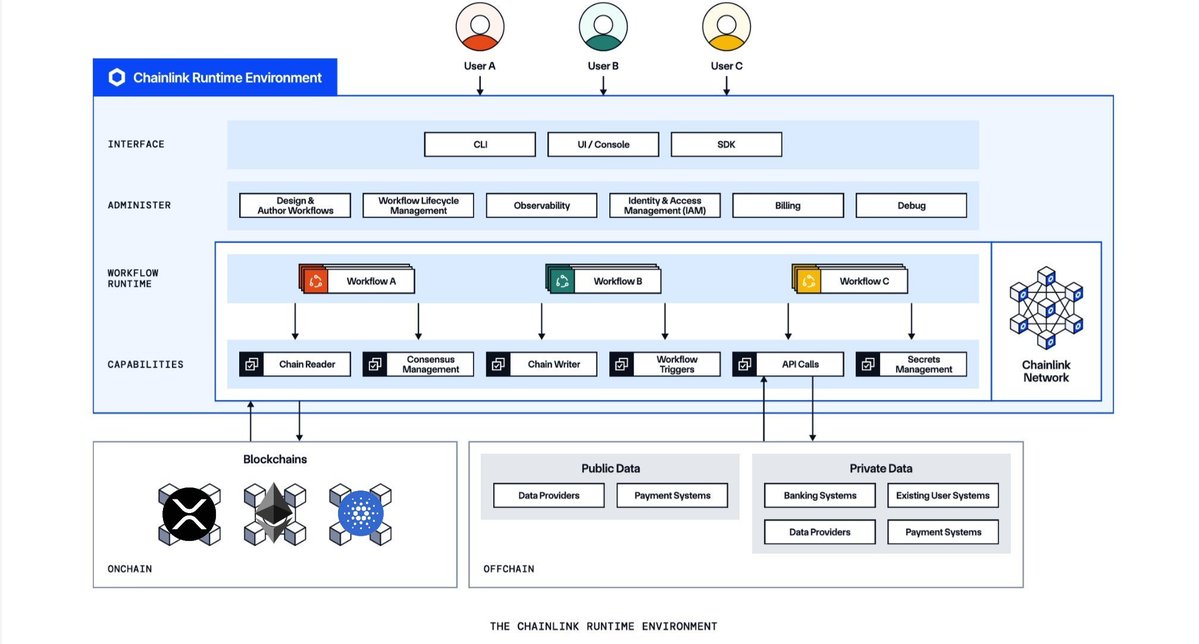Click the orange Workflow A icon
This screenshot has width=1199, height=644.
[x=314, y=280]
